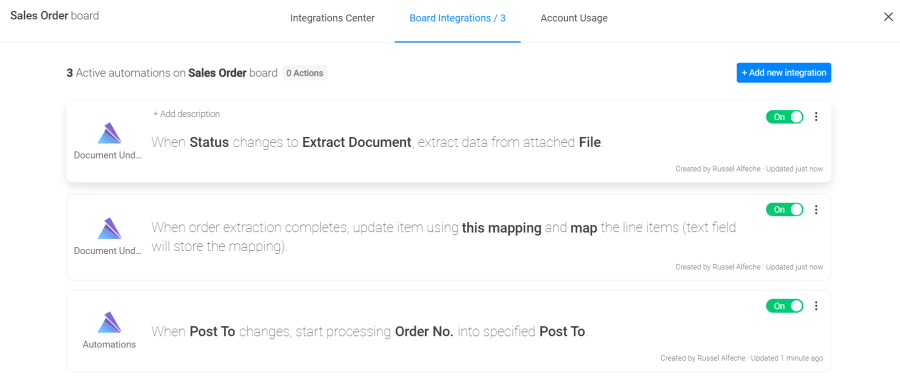Click the + Add description link

[187, 114]
